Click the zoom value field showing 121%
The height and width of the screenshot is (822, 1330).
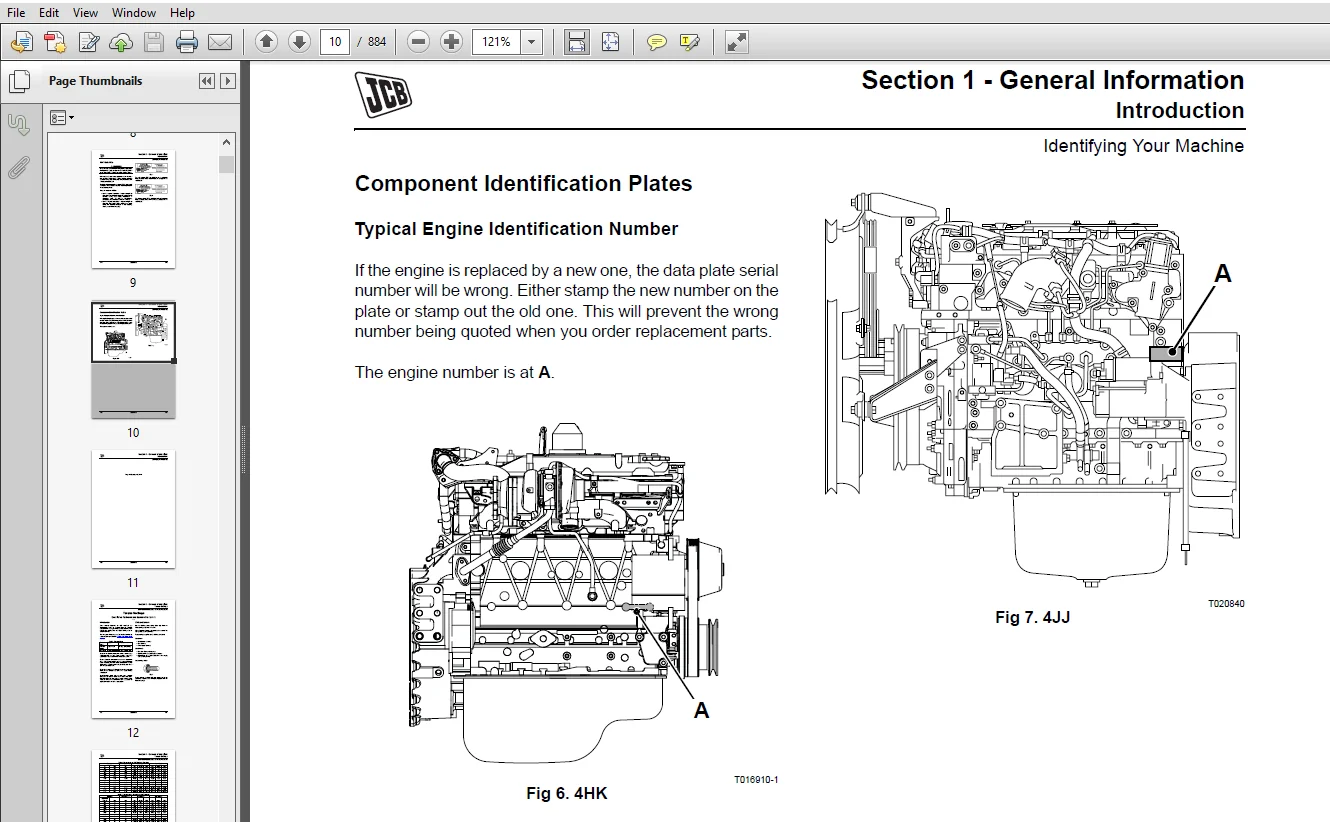496,42
